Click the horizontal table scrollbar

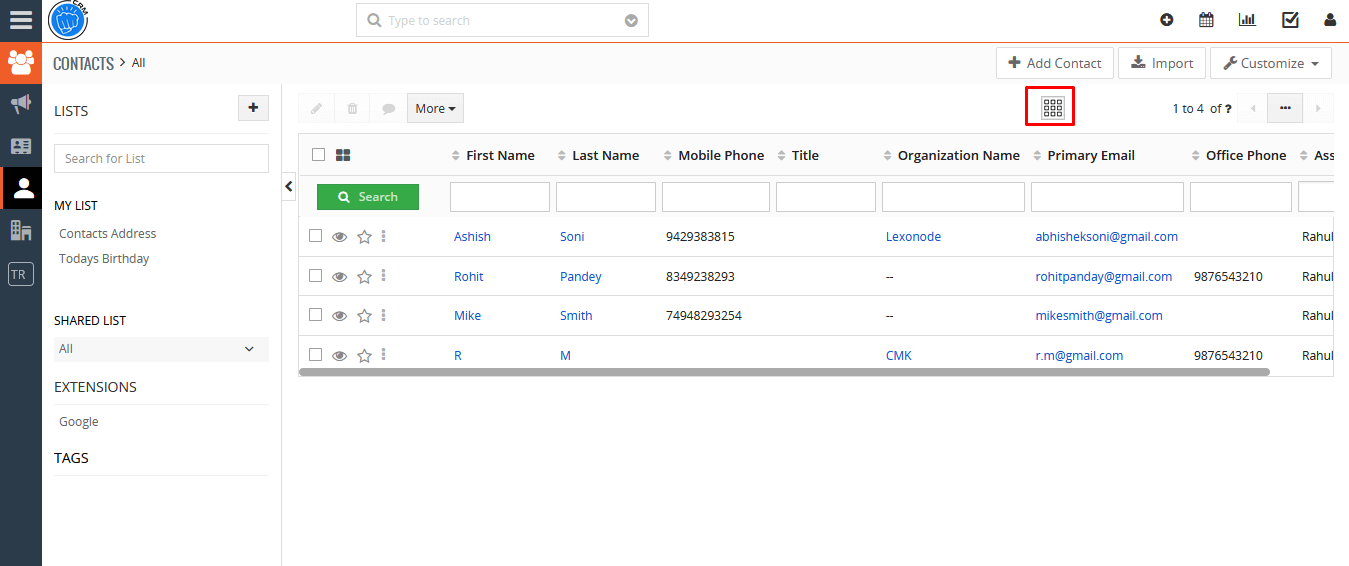[x=785, y=371]
